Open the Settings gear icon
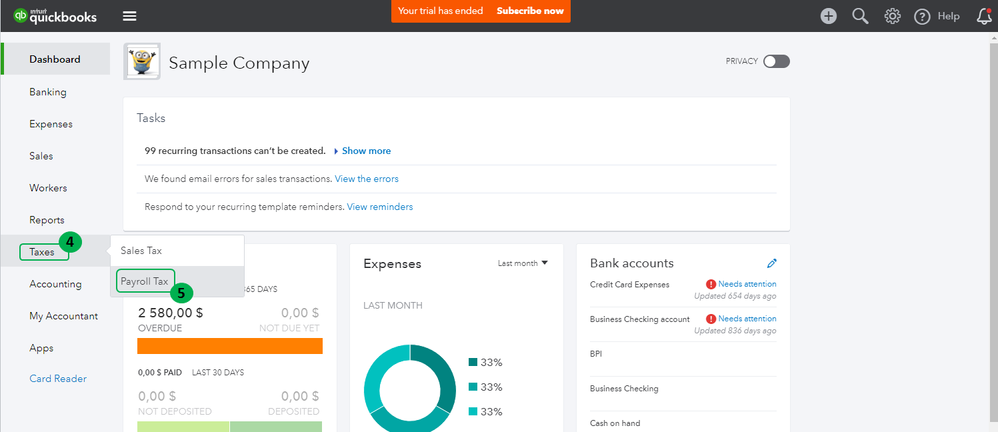 [892, 16]
